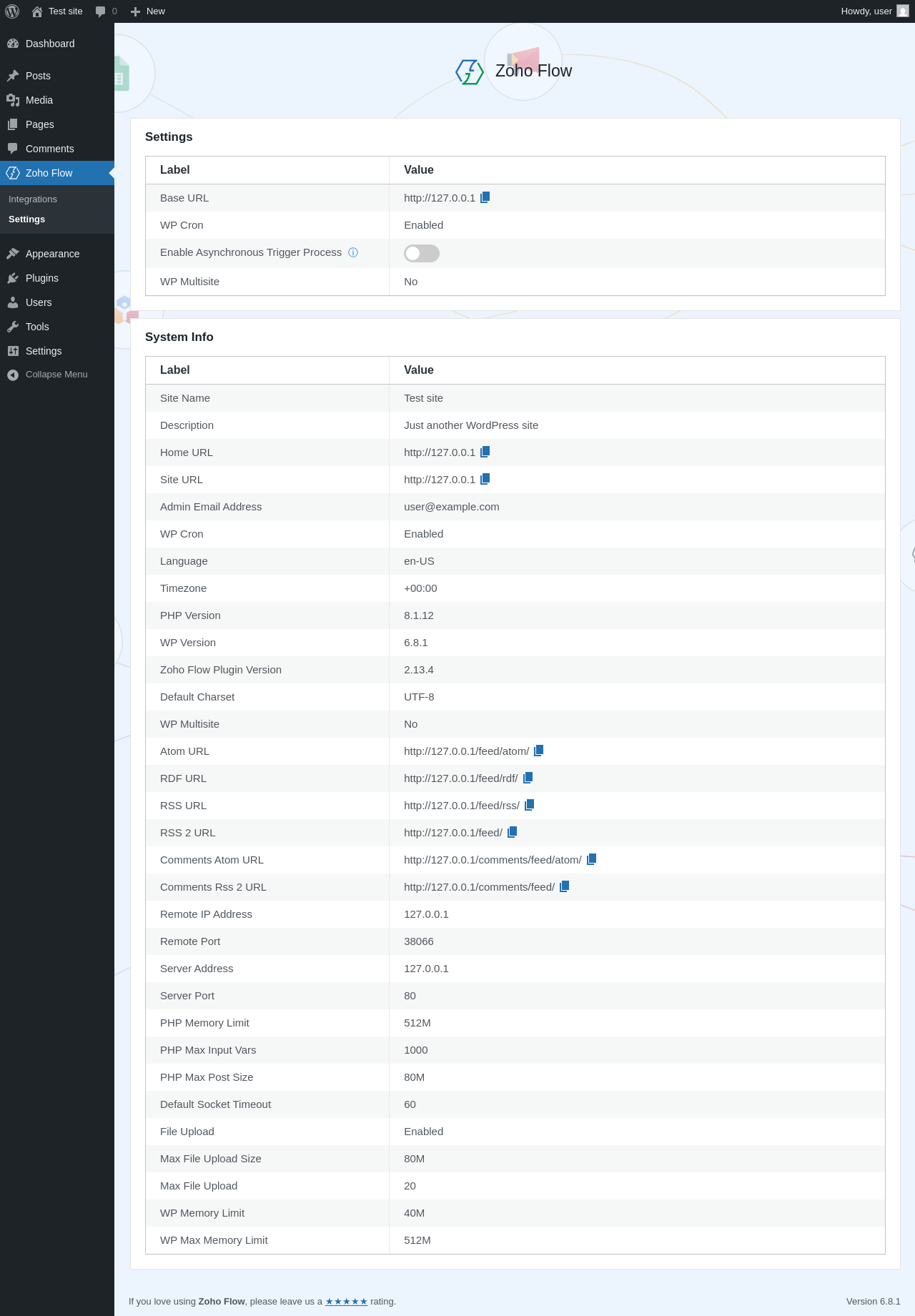
Task: Copy the Site URL value
Action: [x=485, y=479]
